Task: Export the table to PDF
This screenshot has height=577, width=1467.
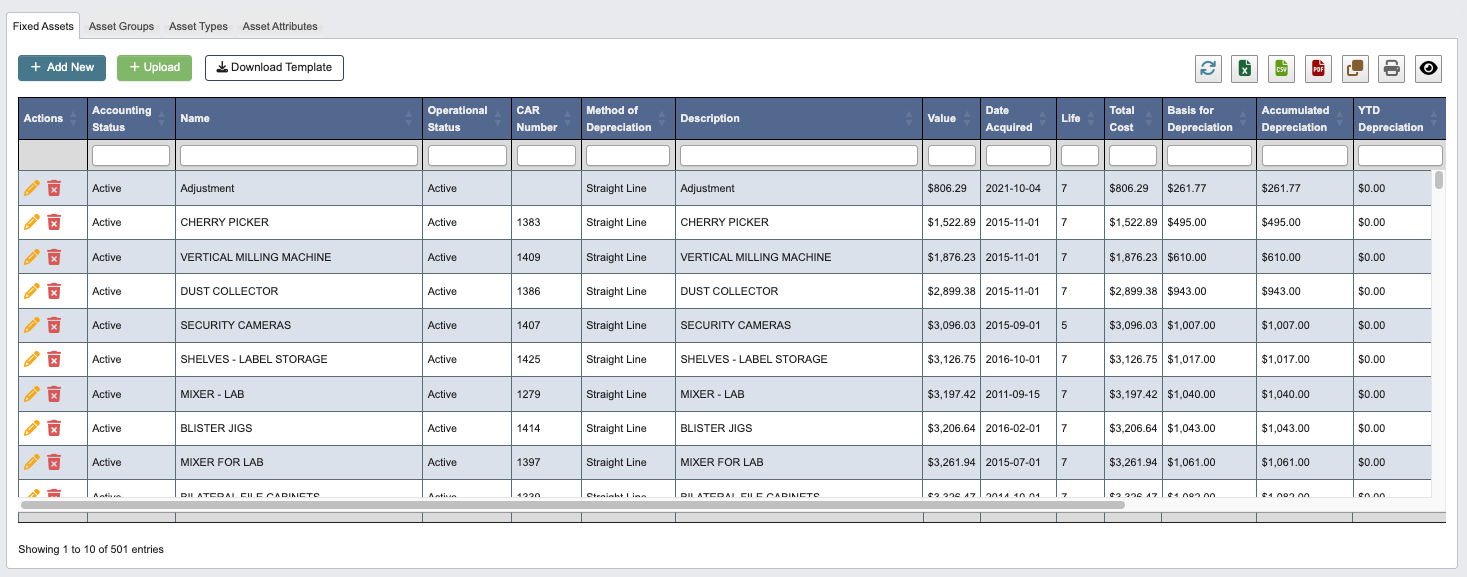Action: click(1318, 68)
